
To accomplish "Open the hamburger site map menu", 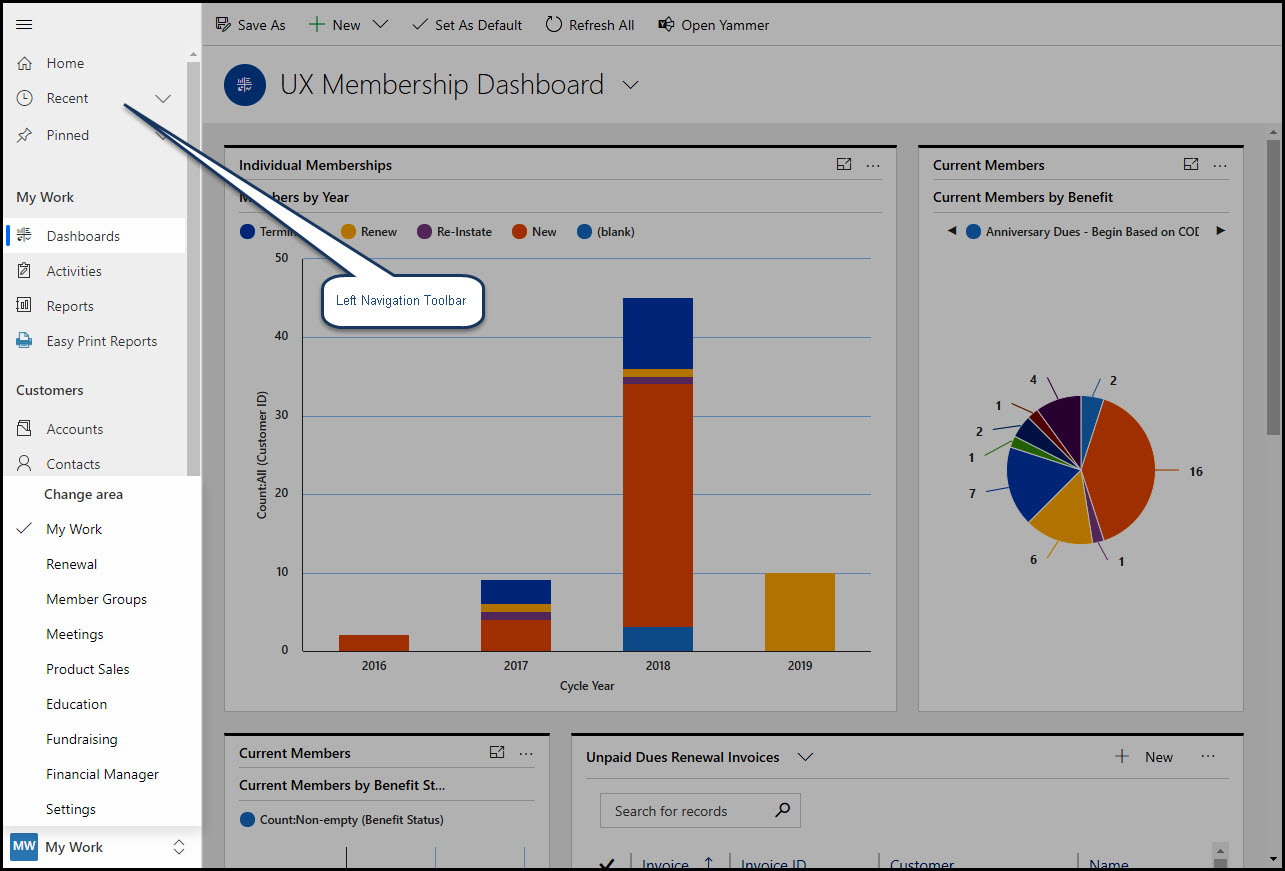I will click(x=24, y=24).
